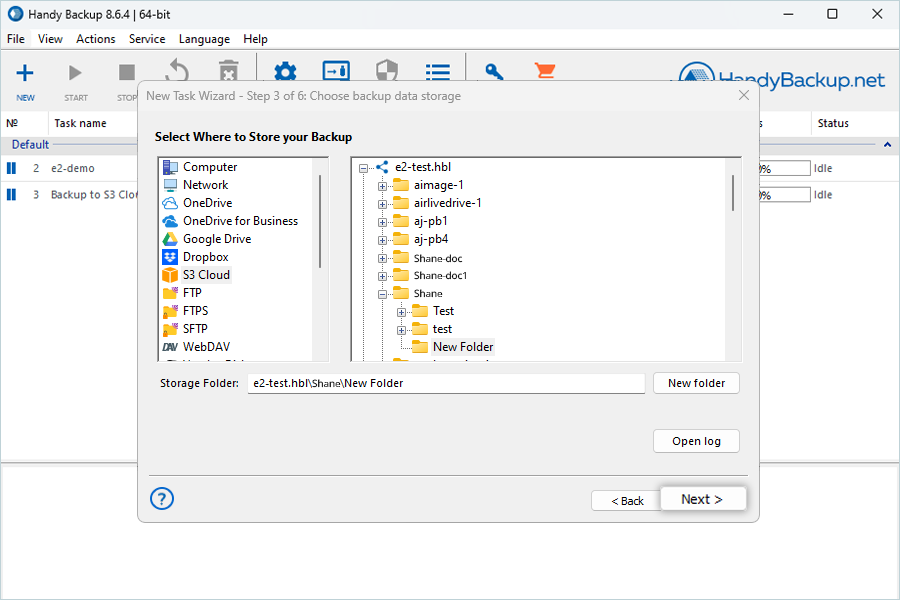Click the pause icon for task e2-demo

pos(11,168)
